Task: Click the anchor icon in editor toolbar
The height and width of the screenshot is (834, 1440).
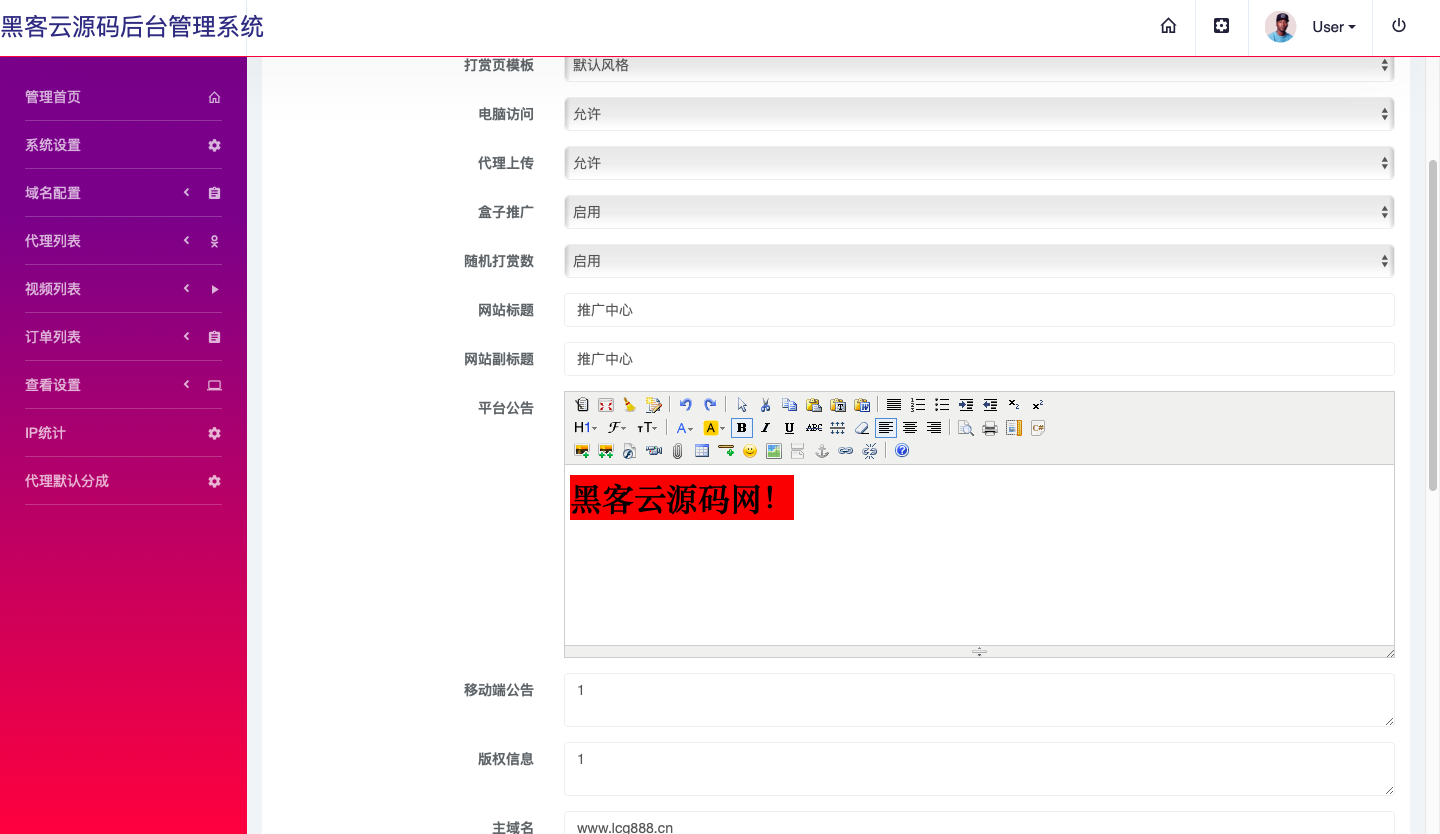Action: click(x=822, y=451)
